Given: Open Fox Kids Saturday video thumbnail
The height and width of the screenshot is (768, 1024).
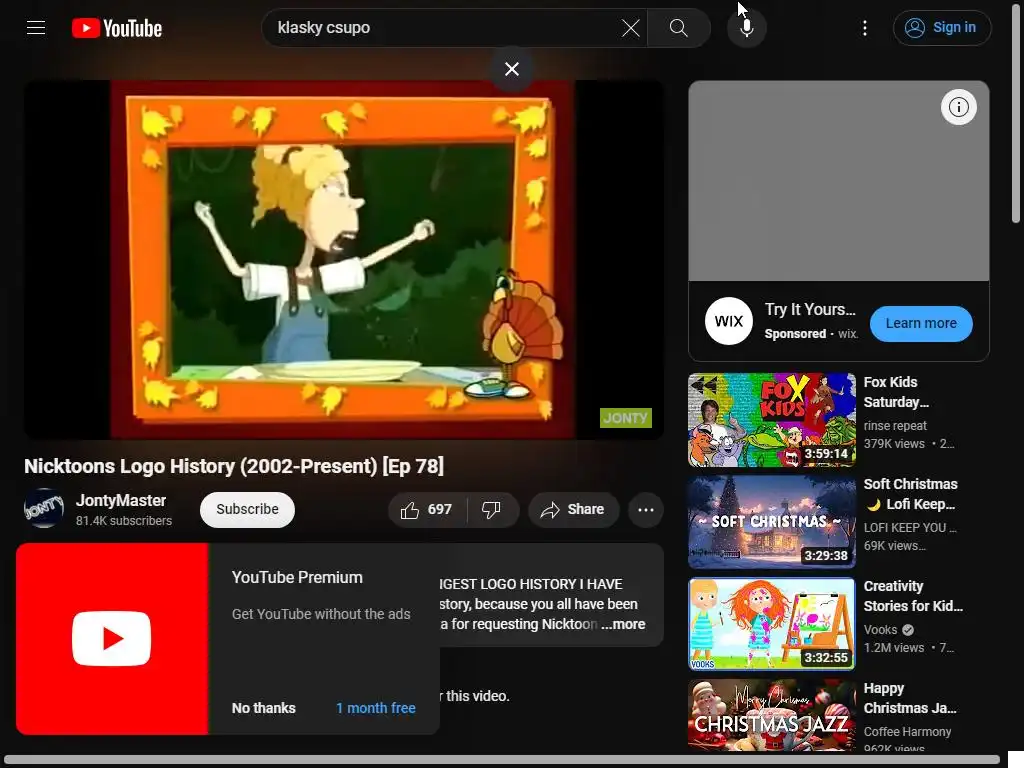Looking at the screenshot, I should (x=771, y=420).
